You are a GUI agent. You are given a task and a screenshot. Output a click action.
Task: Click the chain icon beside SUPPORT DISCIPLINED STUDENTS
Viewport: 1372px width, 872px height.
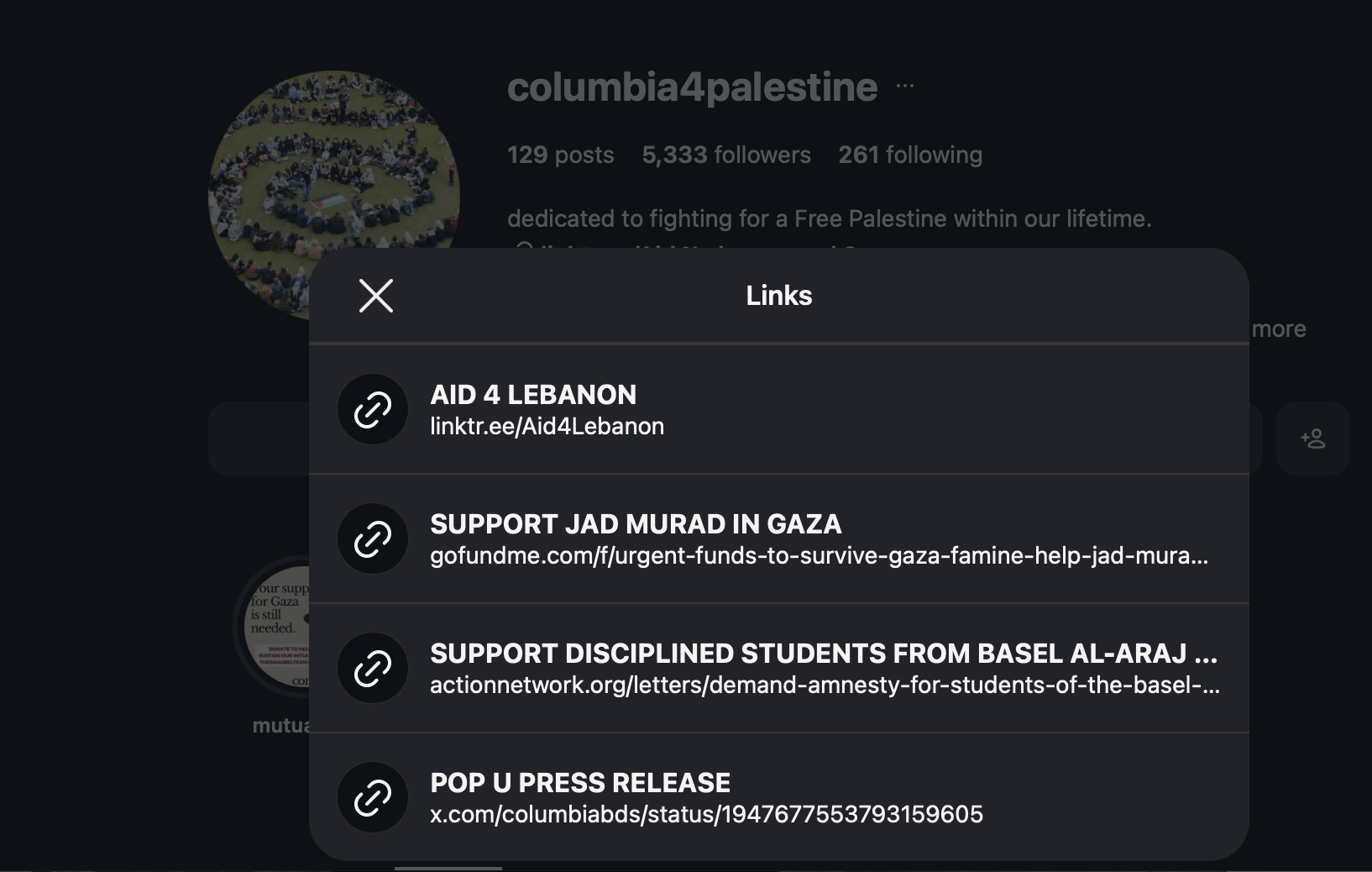click(373, 669)
